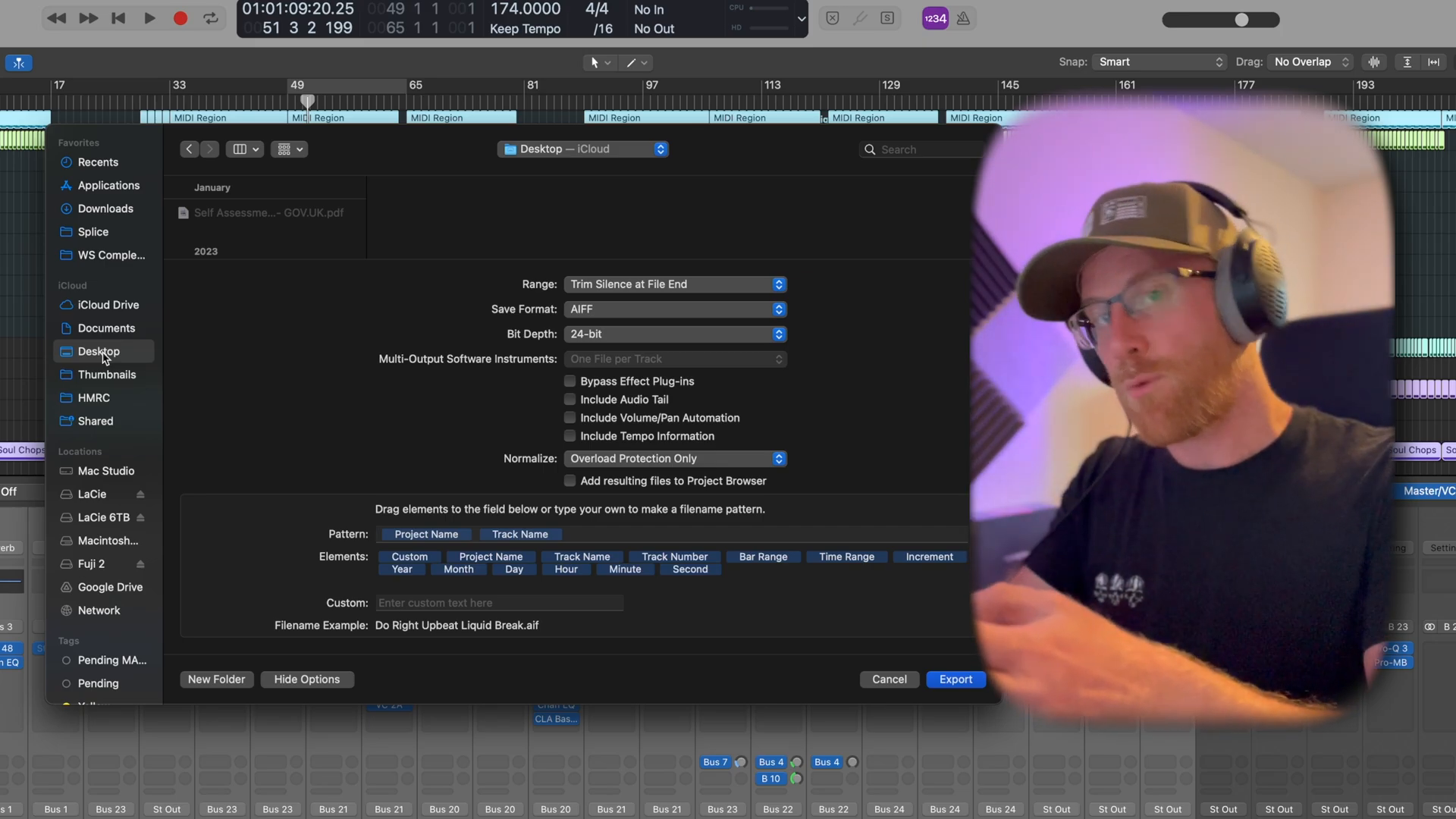Viewport: 1456px width, 819px height.
Task: Click the Custom text input field
Action: (x=500, y=603)
